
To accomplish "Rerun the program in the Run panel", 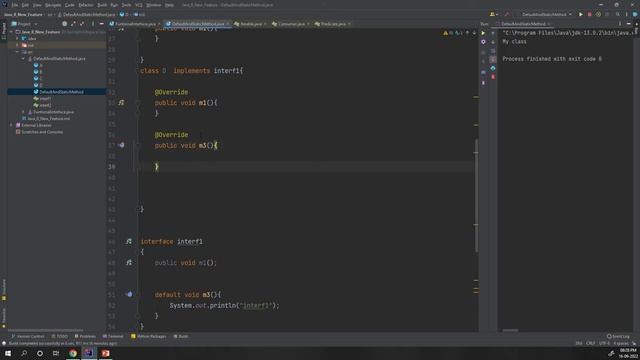I will point(483,33).
